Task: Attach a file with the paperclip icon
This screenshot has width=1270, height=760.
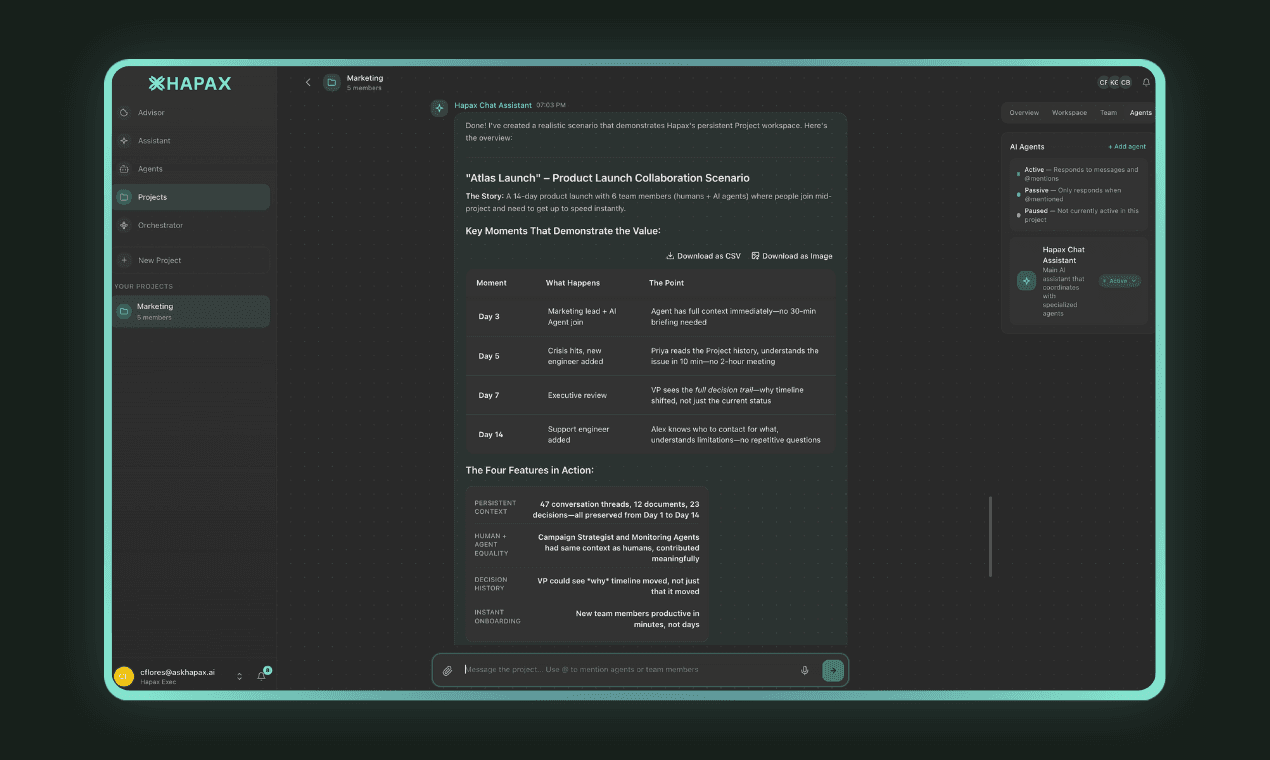Action: pos(447,670)
